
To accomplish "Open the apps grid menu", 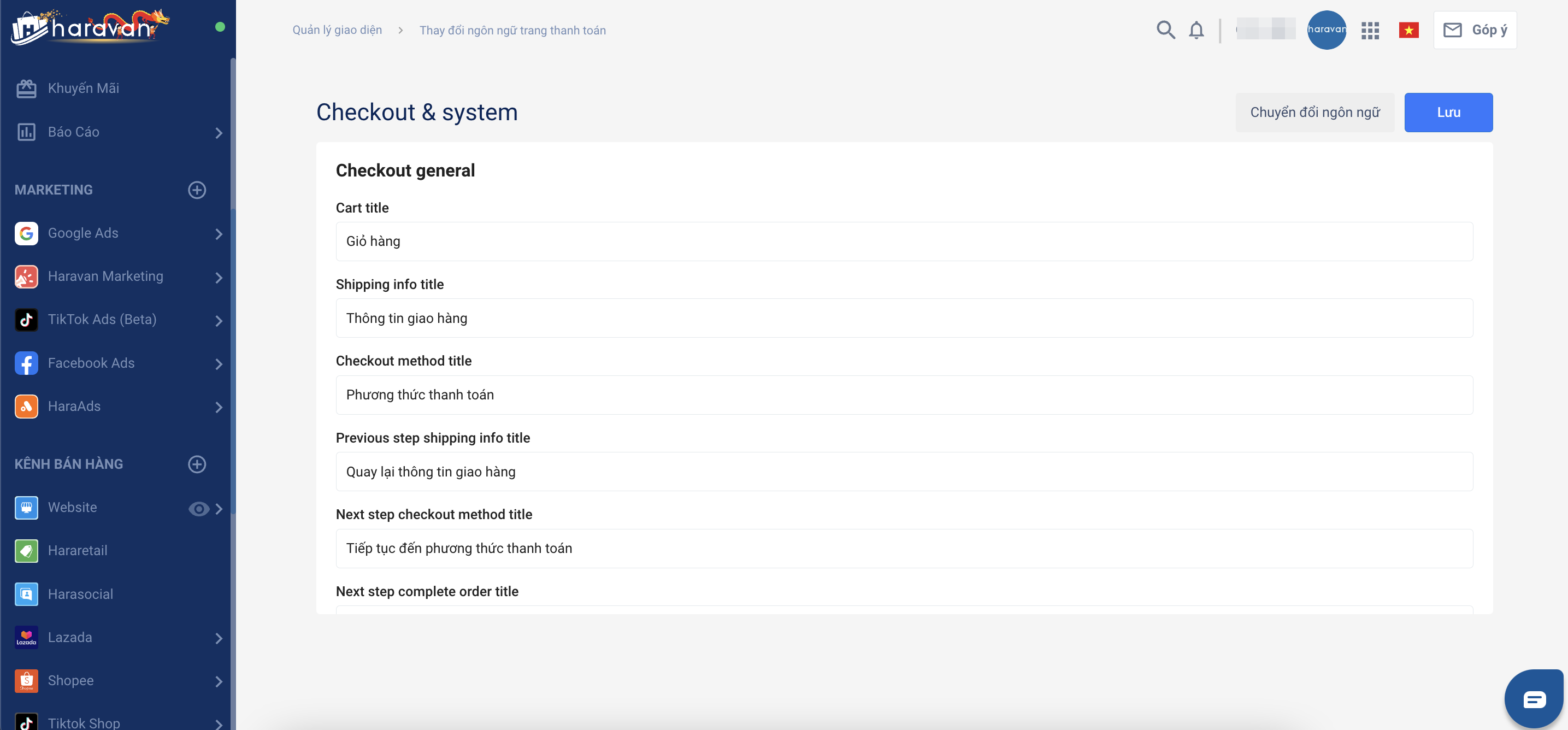I will pos(1370,31).
